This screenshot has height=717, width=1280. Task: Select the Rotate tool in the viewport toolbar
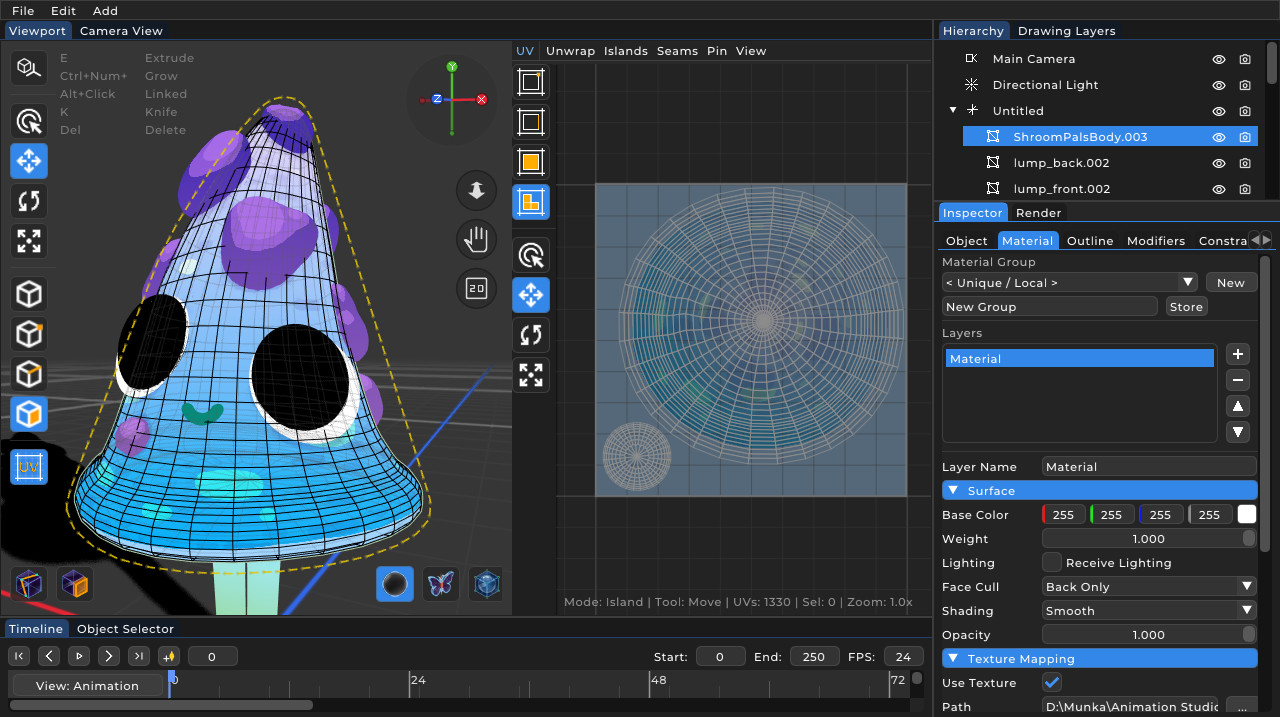28,200
